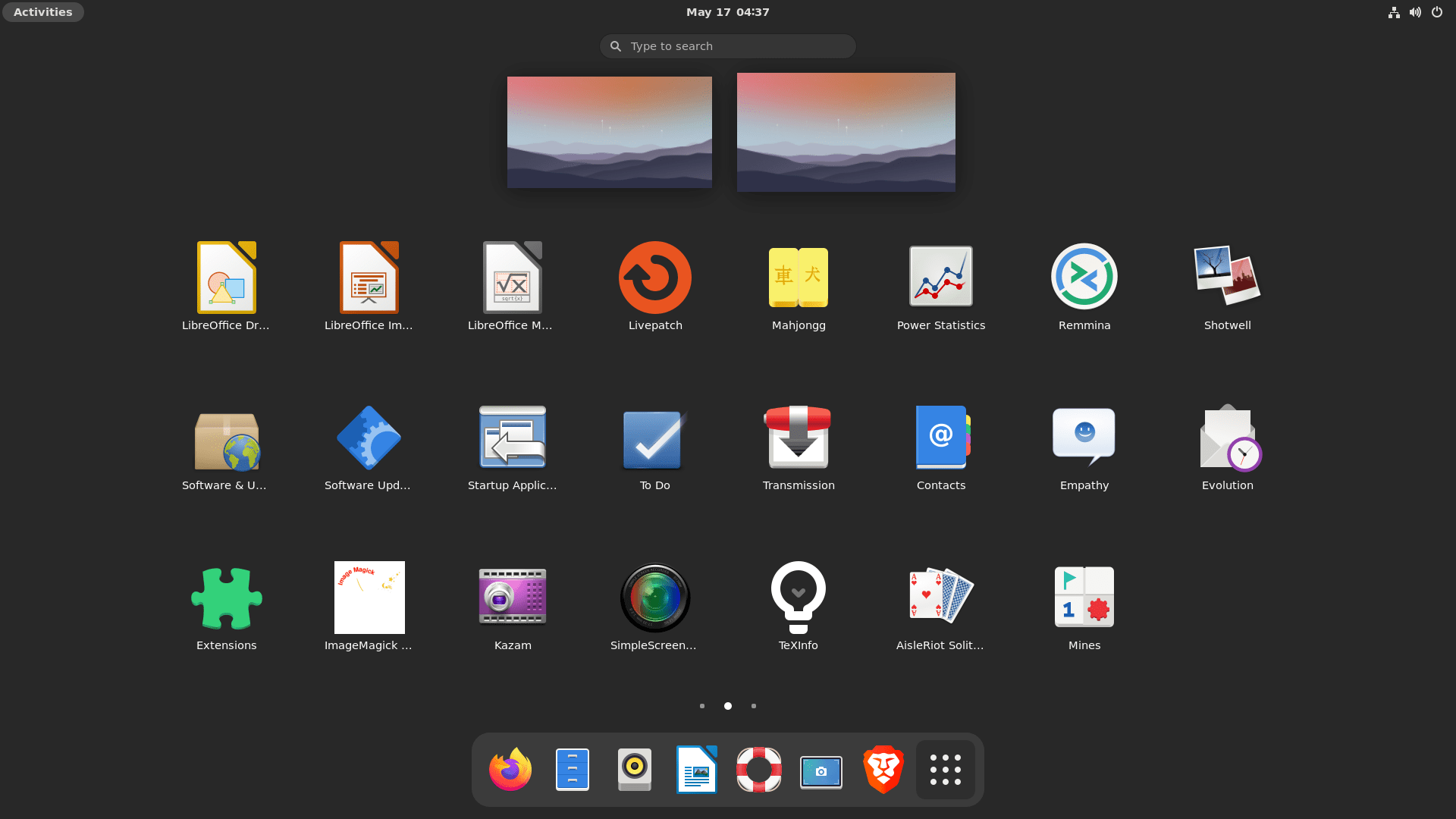Open Brave browser from dock
The image size is (1456, 819).
point(883,769)
